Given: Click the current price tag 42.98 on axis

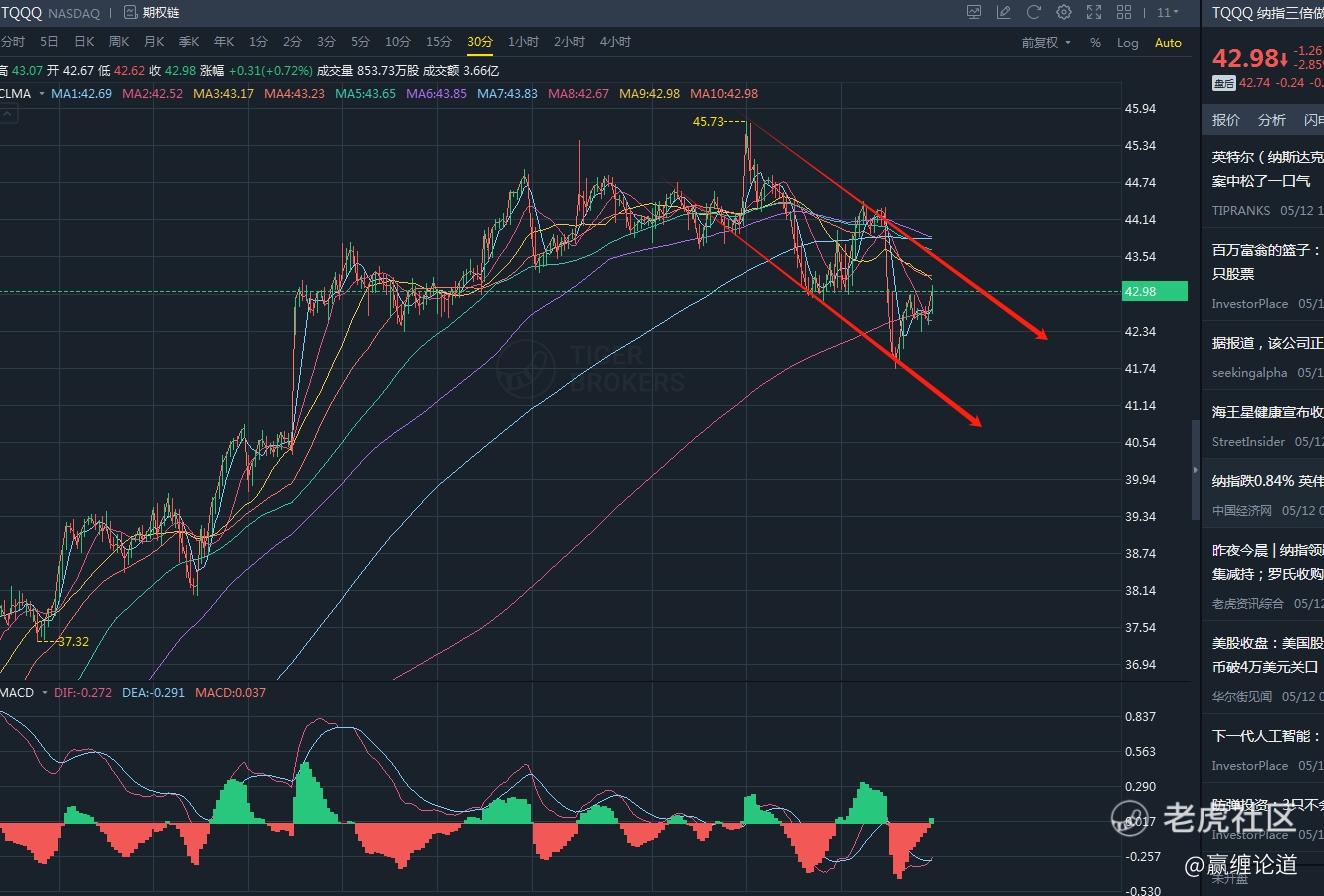Looking at the screenshot, I should tap(1154, 292).
